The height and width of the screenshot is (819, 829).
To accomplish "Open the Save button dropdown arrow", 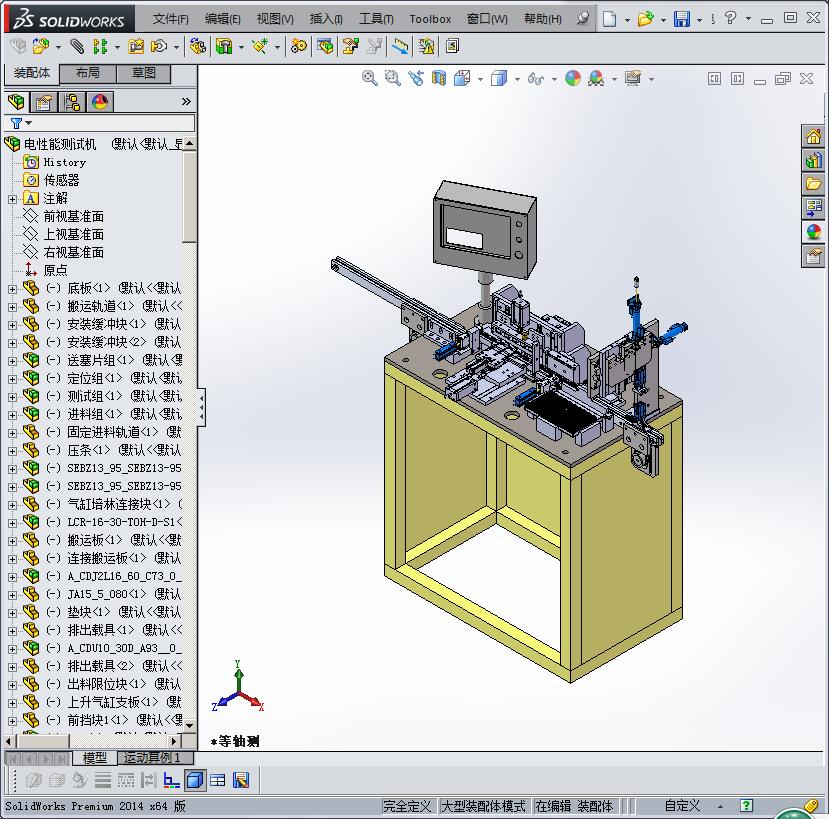I will 699,20.
